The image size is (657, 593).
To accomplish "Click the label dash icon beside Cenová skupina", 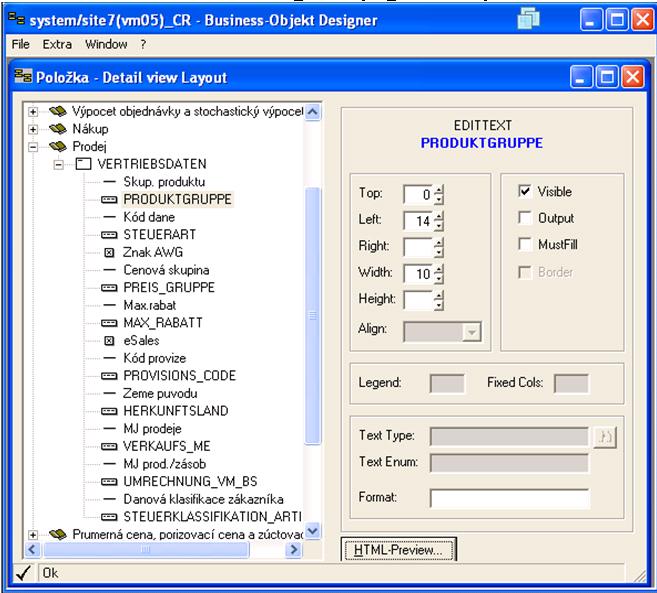I will tap(109, 270).
